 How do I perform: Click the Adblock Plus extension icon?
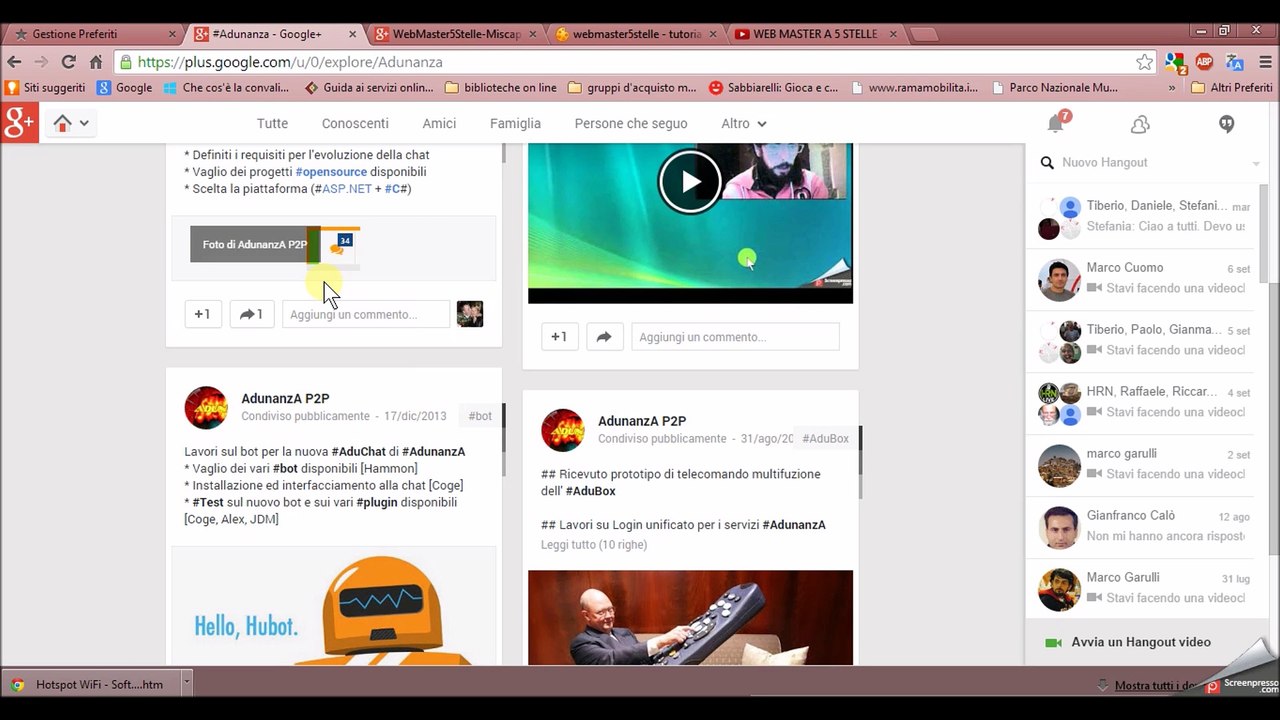click(x=1204, y=62)
